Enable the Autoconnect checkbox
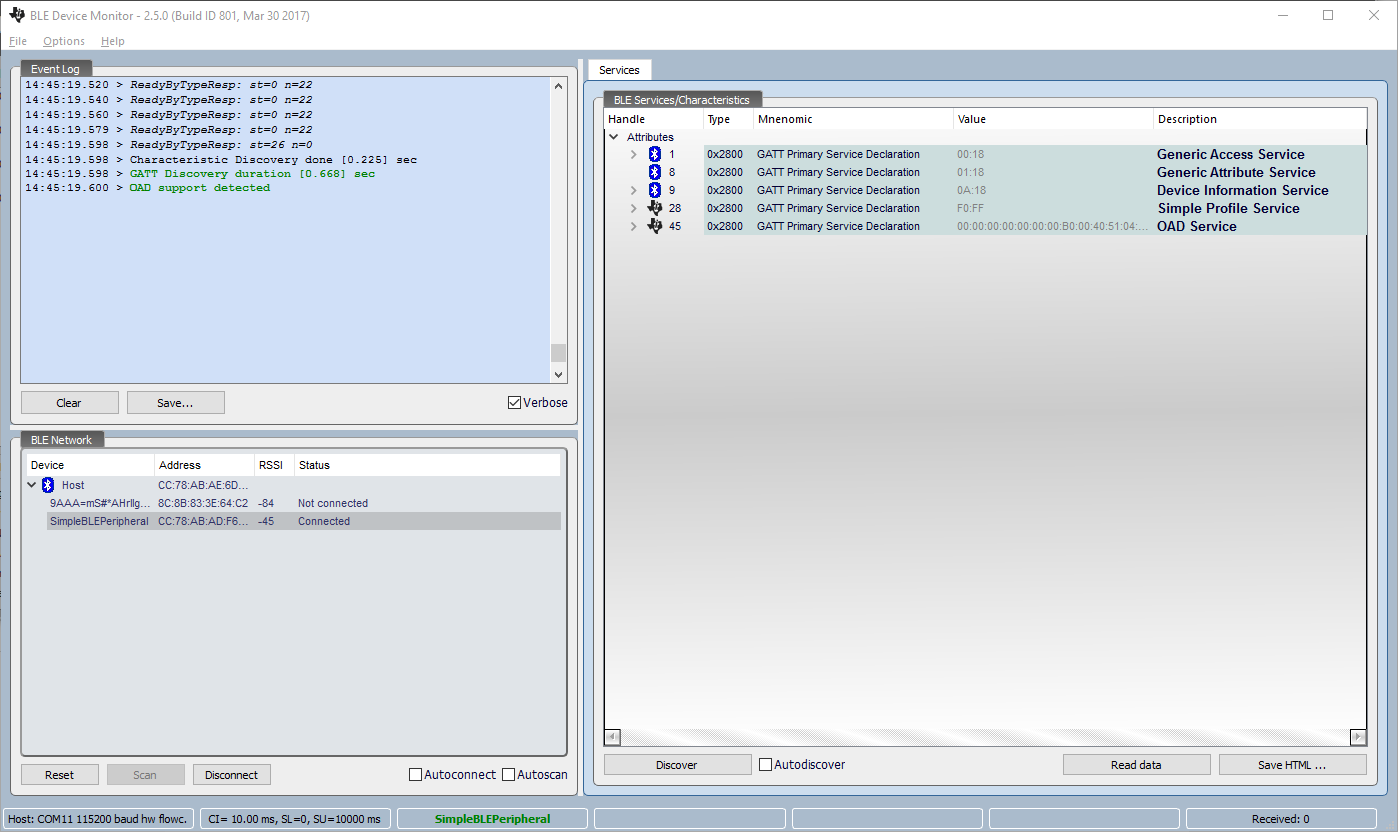 click(x=416, y=775)
